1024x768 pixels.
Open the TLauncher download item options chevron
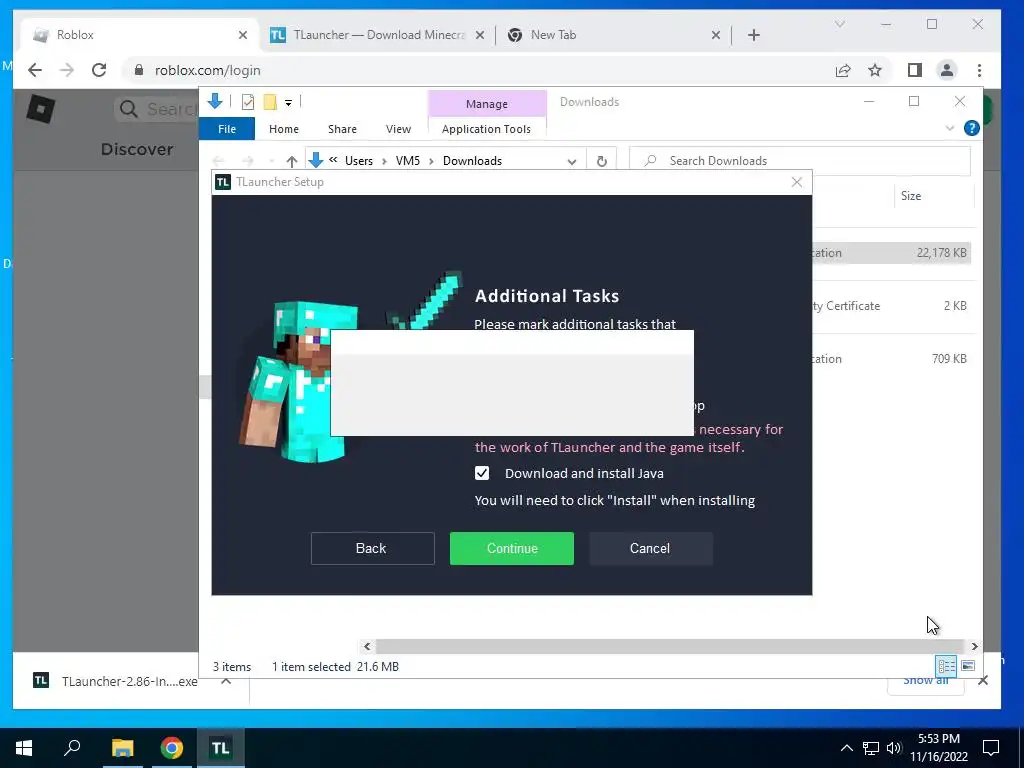point(226,681)
